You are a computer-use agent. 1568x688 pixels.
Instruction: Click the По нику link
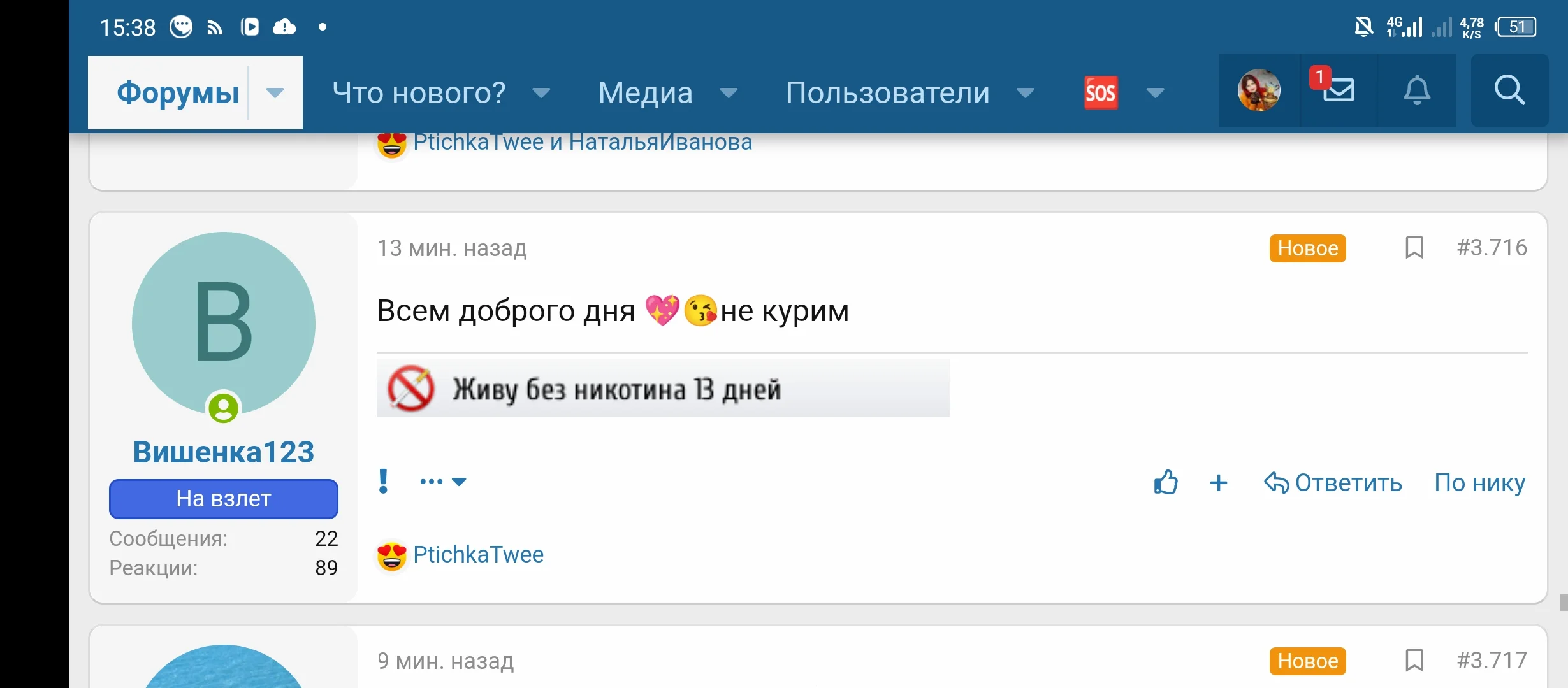pos(1479,482)
